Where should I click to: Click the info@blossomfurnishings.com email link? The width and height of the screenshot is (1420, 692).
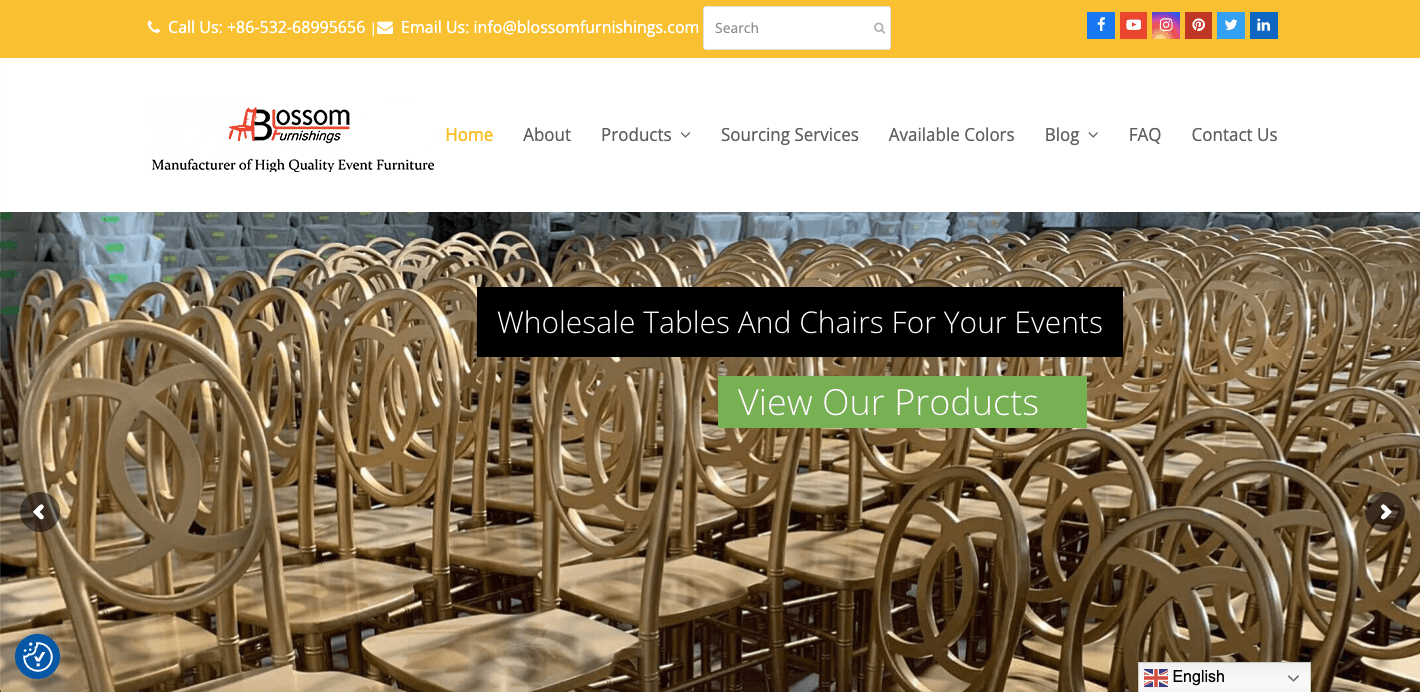coord(586,27)
